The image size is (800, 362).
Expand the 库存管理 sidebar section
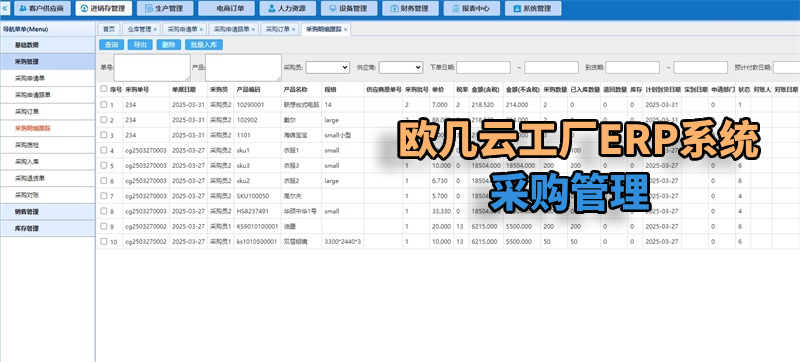pyautogui.click(x=47, y=228)
